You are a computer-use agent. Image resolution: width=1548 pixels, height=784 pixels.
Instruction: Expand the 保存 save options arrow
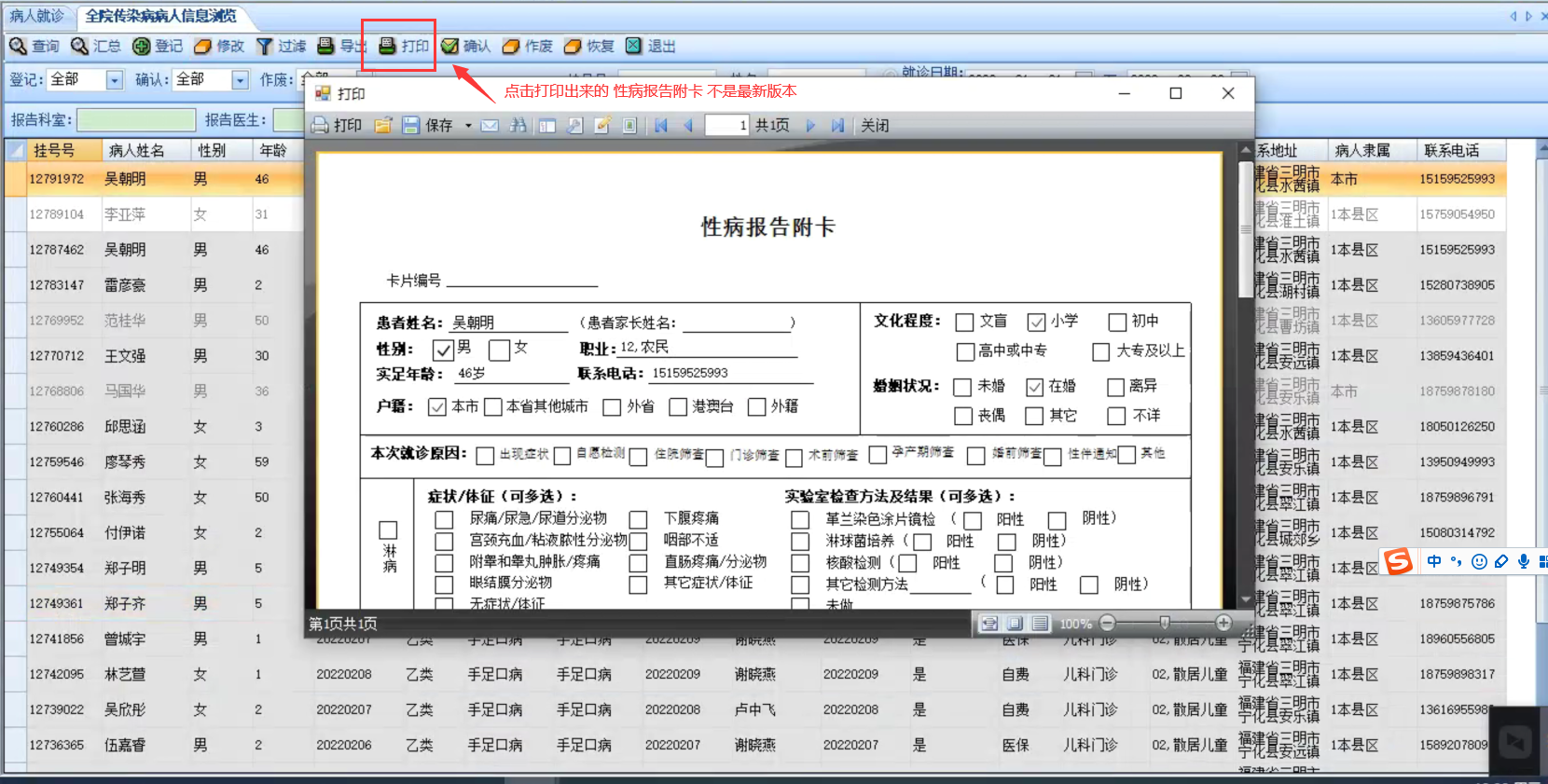point(468,126)
